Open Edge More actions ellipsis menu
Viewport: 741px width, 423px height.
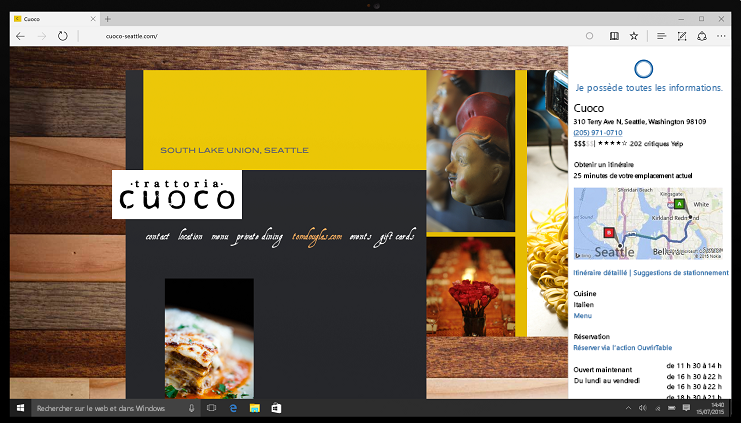coord(721,36)
